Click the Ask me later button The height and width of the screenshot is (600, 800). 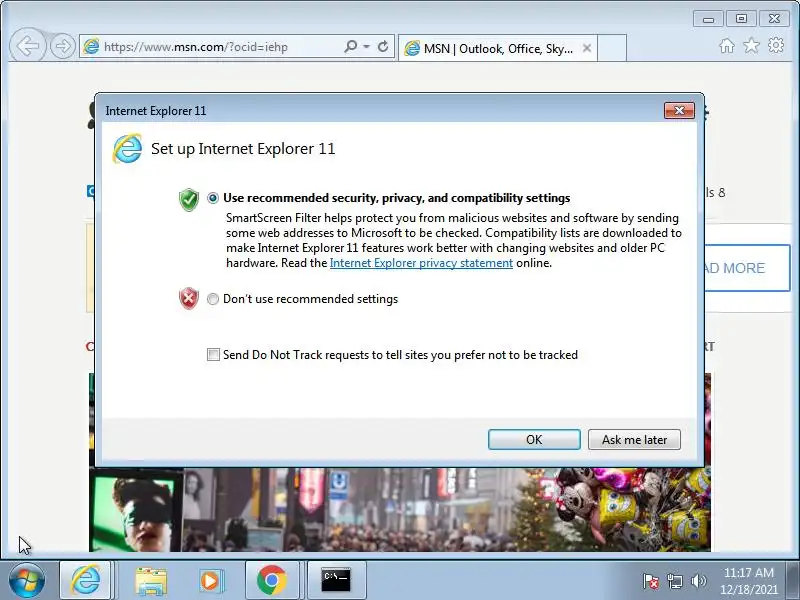pos(634,439)
